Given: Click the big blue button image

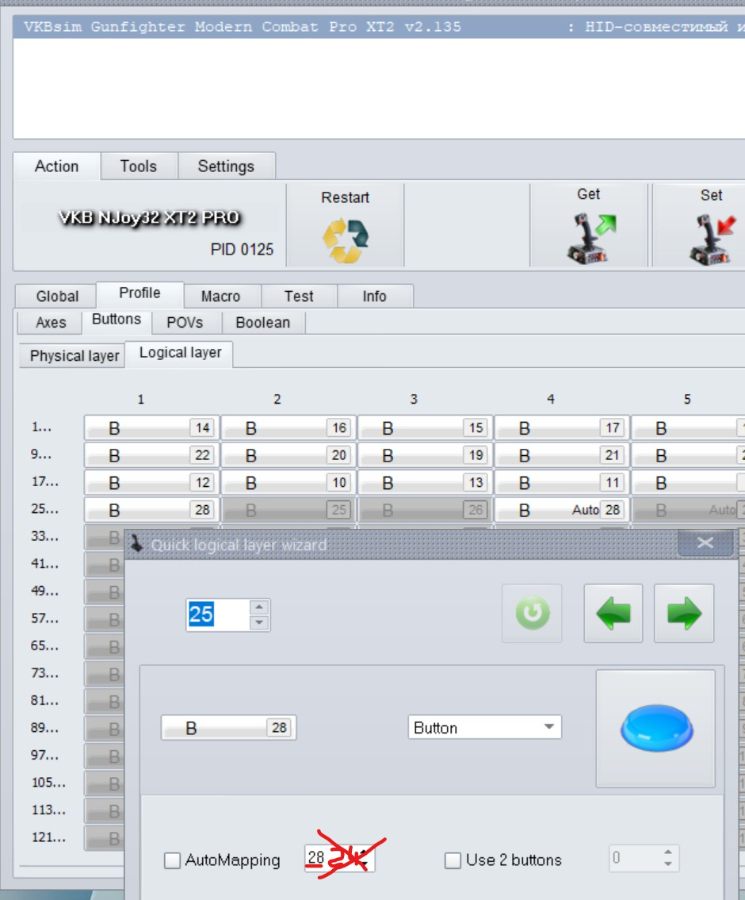Looking at the screenshot, I should pyautogui.click(x=656, y=728).
